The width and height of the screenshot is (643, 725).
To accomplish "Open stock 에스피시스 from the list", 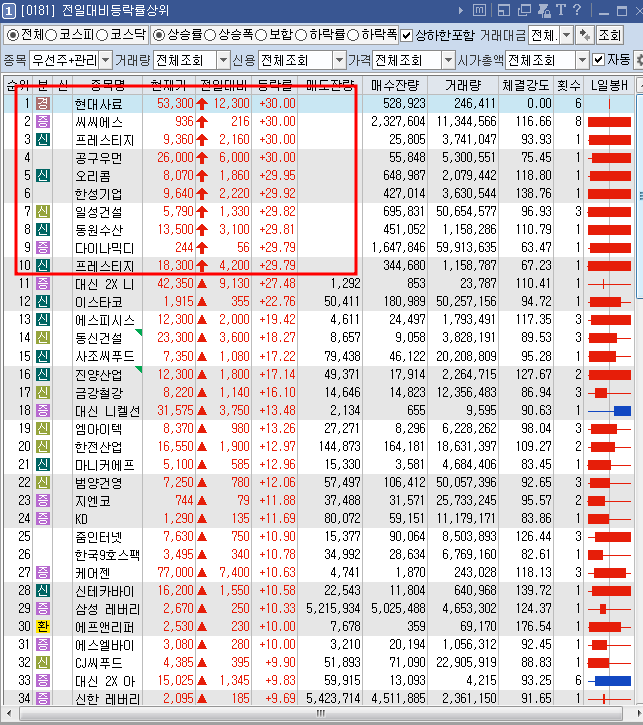I will (104, 320).
